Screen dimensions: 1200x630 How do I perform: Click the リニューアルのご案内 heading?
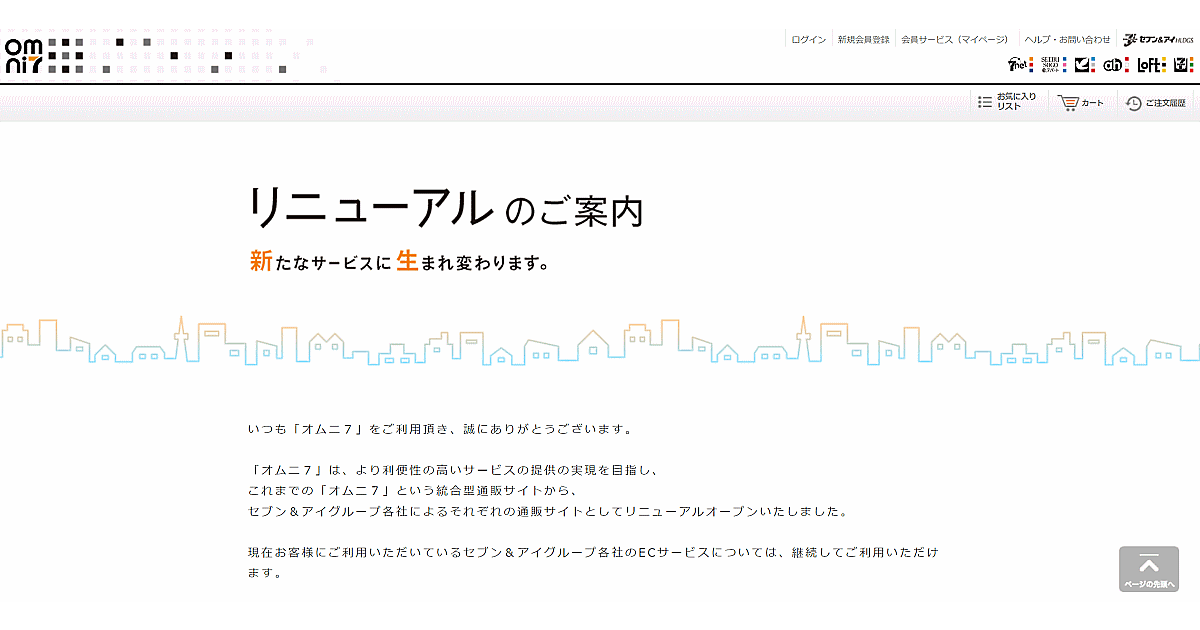coord(445,207)
